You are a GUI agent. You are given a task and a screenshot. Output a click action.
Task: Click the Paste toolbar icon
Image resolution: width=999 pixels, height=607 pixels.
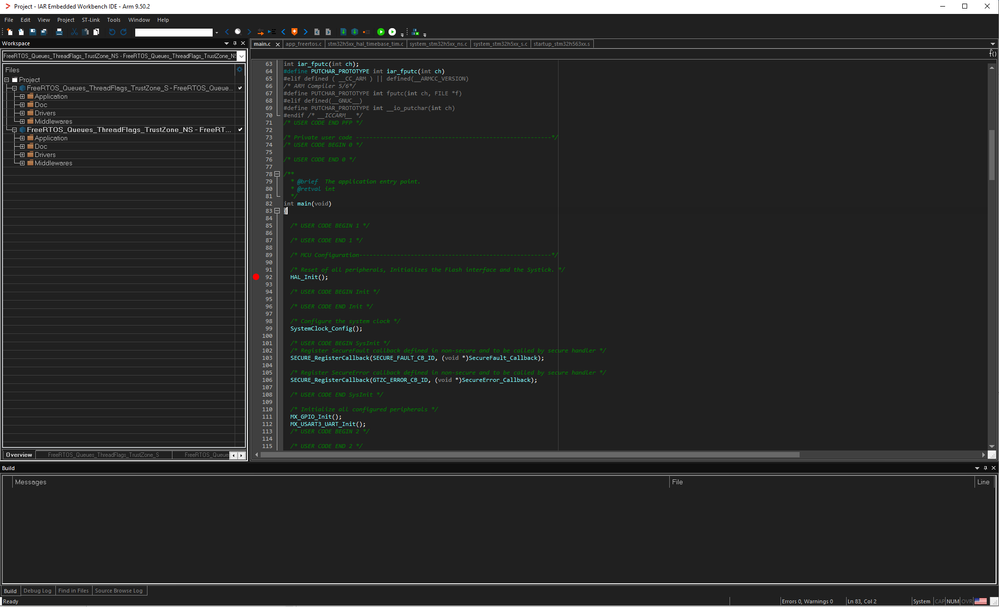pos(96,32)
